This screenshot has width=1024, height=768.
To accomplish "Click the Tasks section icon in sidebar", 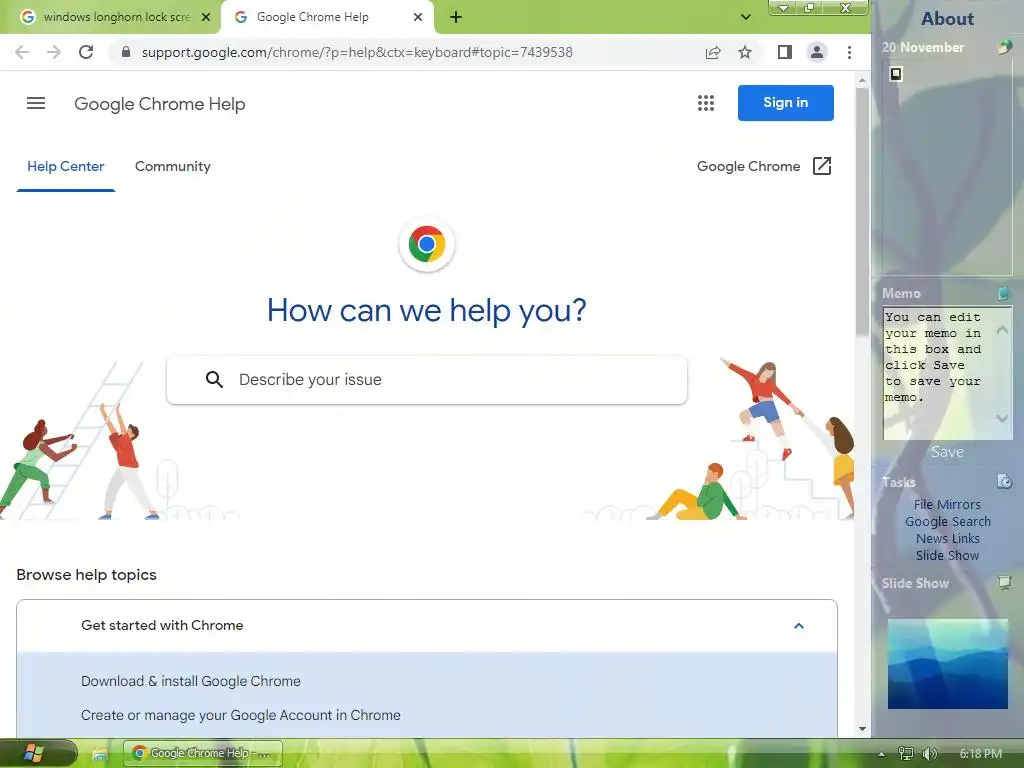I will coord(1004,482).
